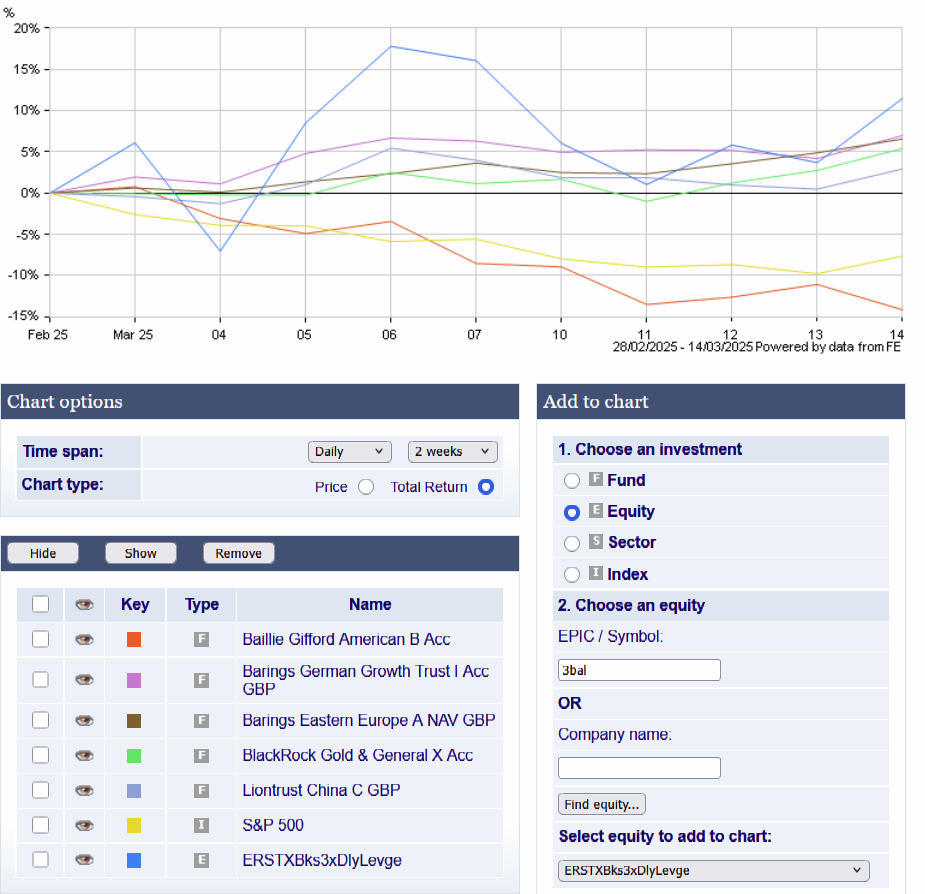Expand the Select equity to add dropdown
Screen dimensions: 925x894
[713, 870]
